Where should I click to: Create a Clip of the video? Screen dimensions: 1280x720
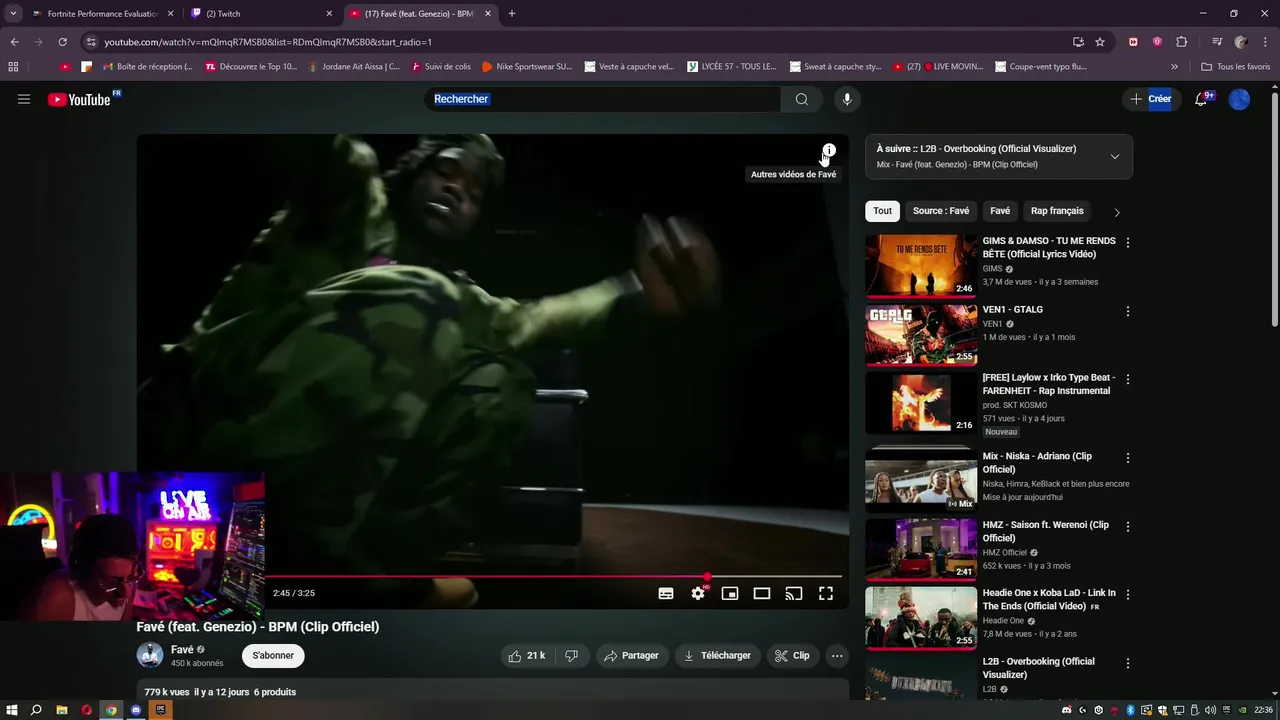[x=791, y=656]
